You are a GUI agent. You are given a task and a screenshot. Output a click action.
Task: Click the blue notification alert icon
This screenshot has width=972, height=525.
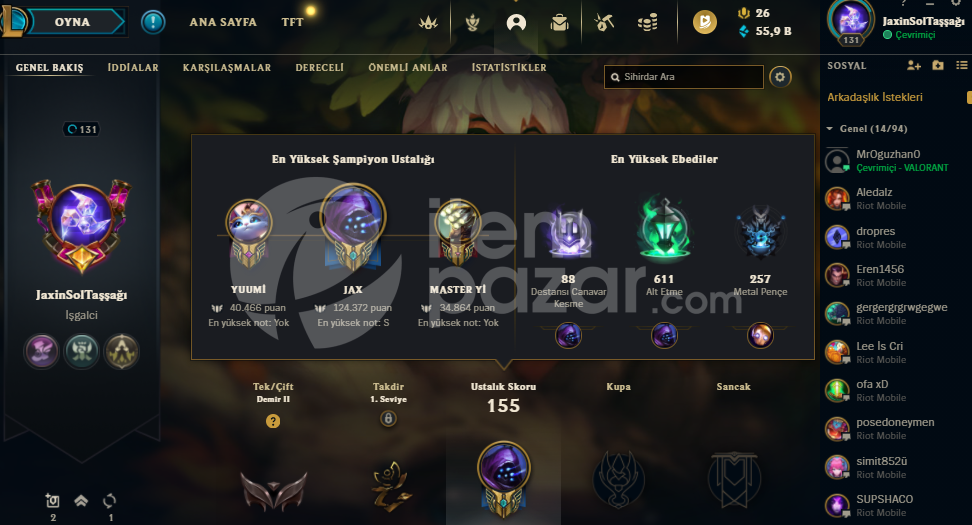pos(152,22)
